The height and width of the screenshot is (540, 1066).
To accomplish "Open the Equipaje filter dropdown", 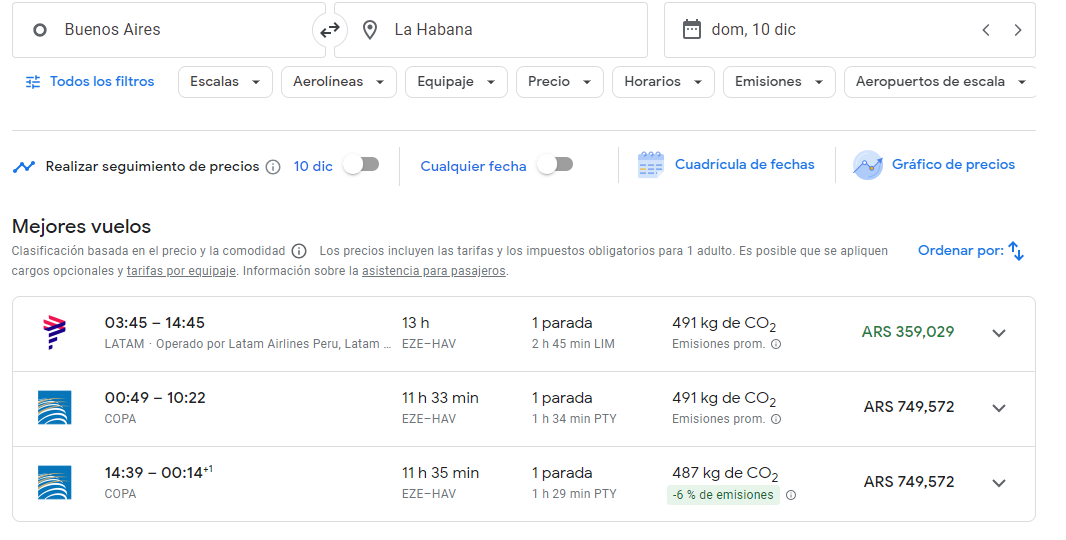I will tap(455, 82).
